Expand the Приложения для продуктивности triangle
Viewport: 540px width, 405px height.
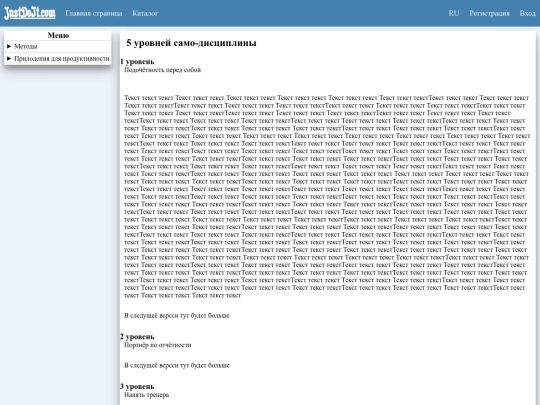click(x=9, y=59)
